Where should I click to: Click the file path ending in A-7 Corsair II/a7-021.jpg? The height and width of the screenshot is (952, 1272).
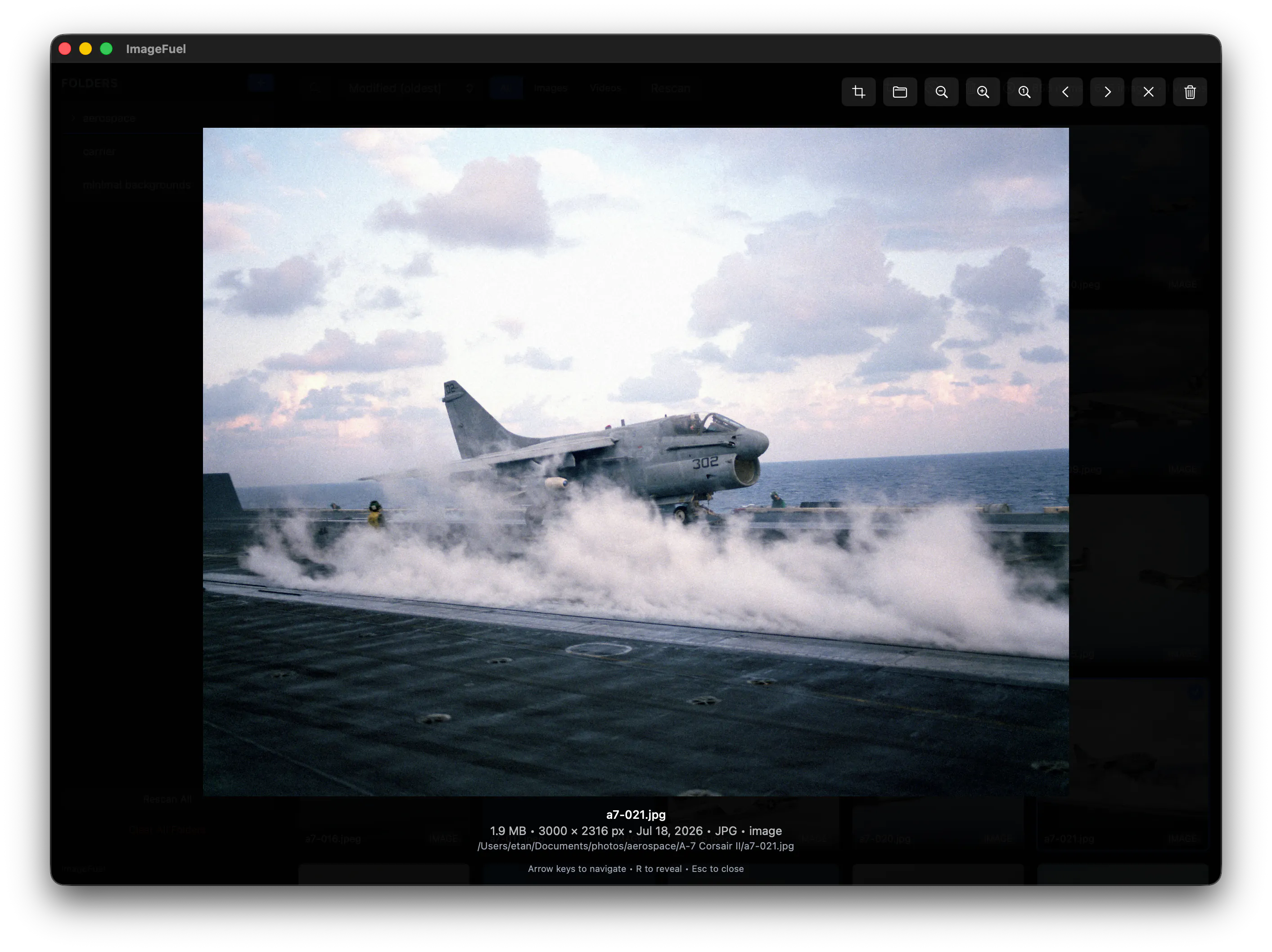click(x=636, y=846)
